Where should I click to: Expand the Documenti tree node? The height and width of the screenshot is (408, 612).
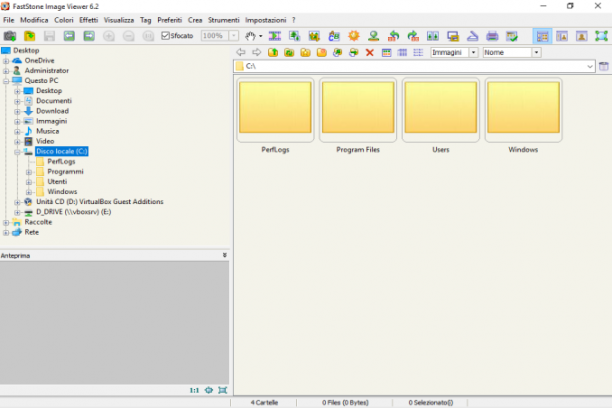[x=17, y=101]
